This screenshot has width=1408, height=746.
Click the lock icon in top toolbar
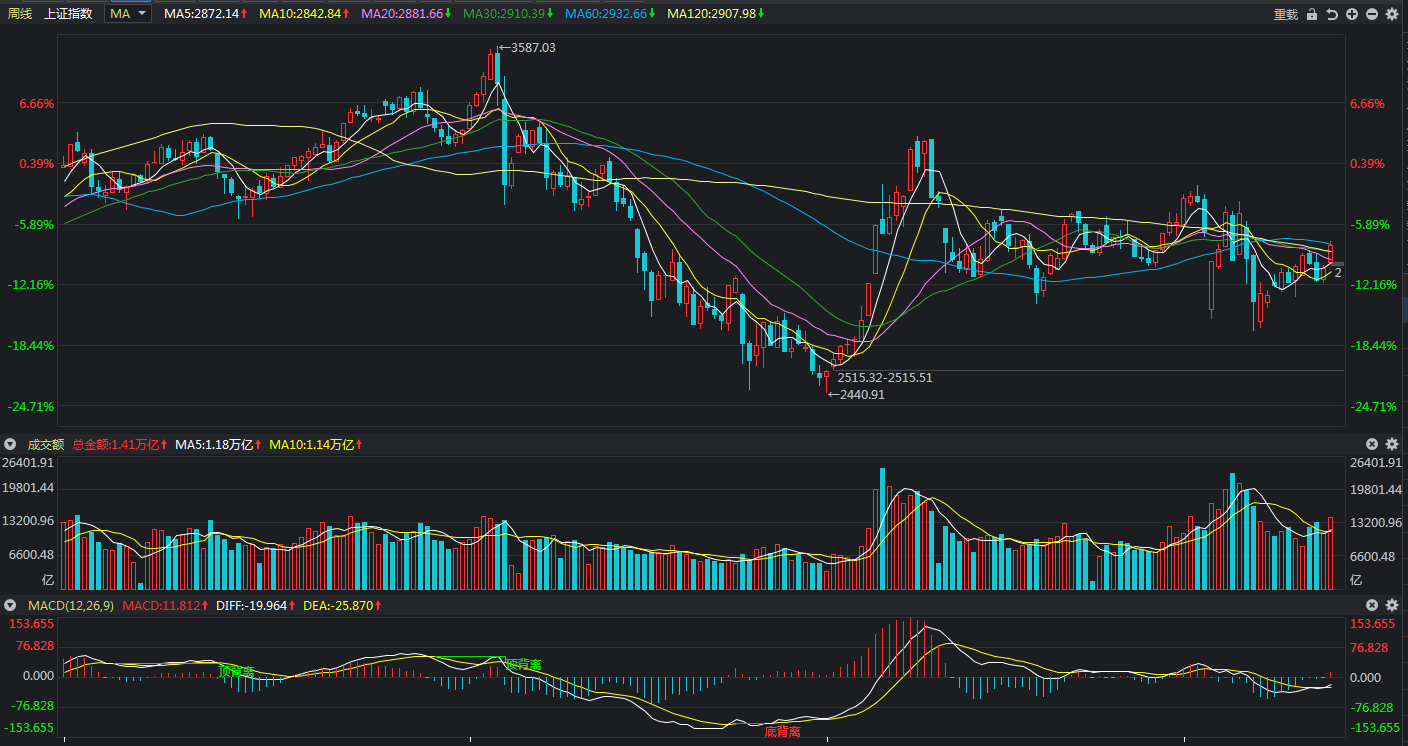pyautogui.click(x=1312, y=14)
